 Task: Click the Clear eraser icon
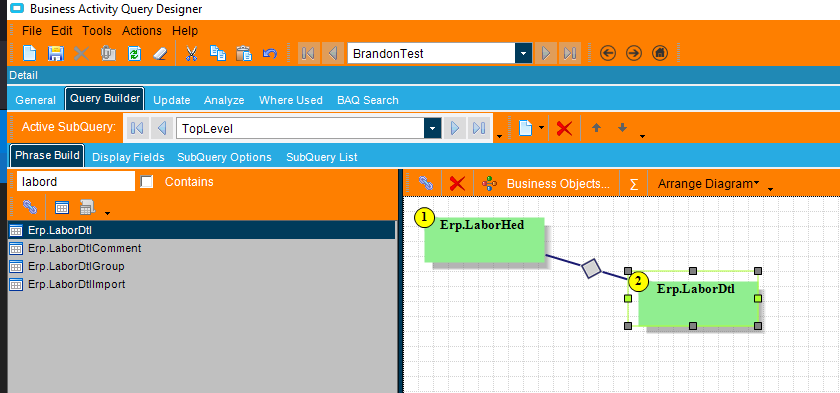tap(160, 54)
